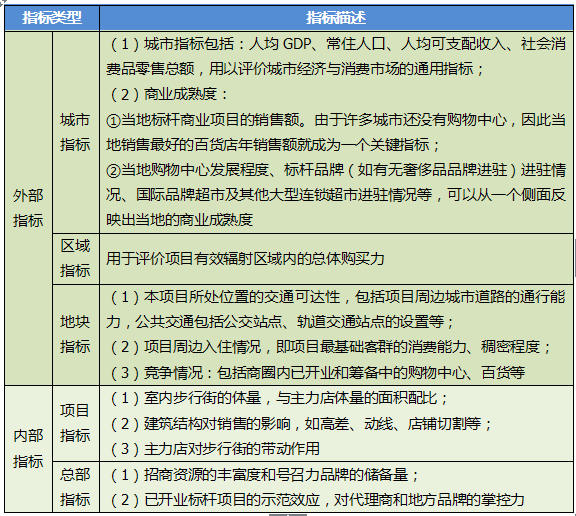Image resolution: width=576 pixels, height=516 pixels.
Task: Click the line 本项目所处位置的交通可达性
Action: pyautogui.click(x=337, y=297)
